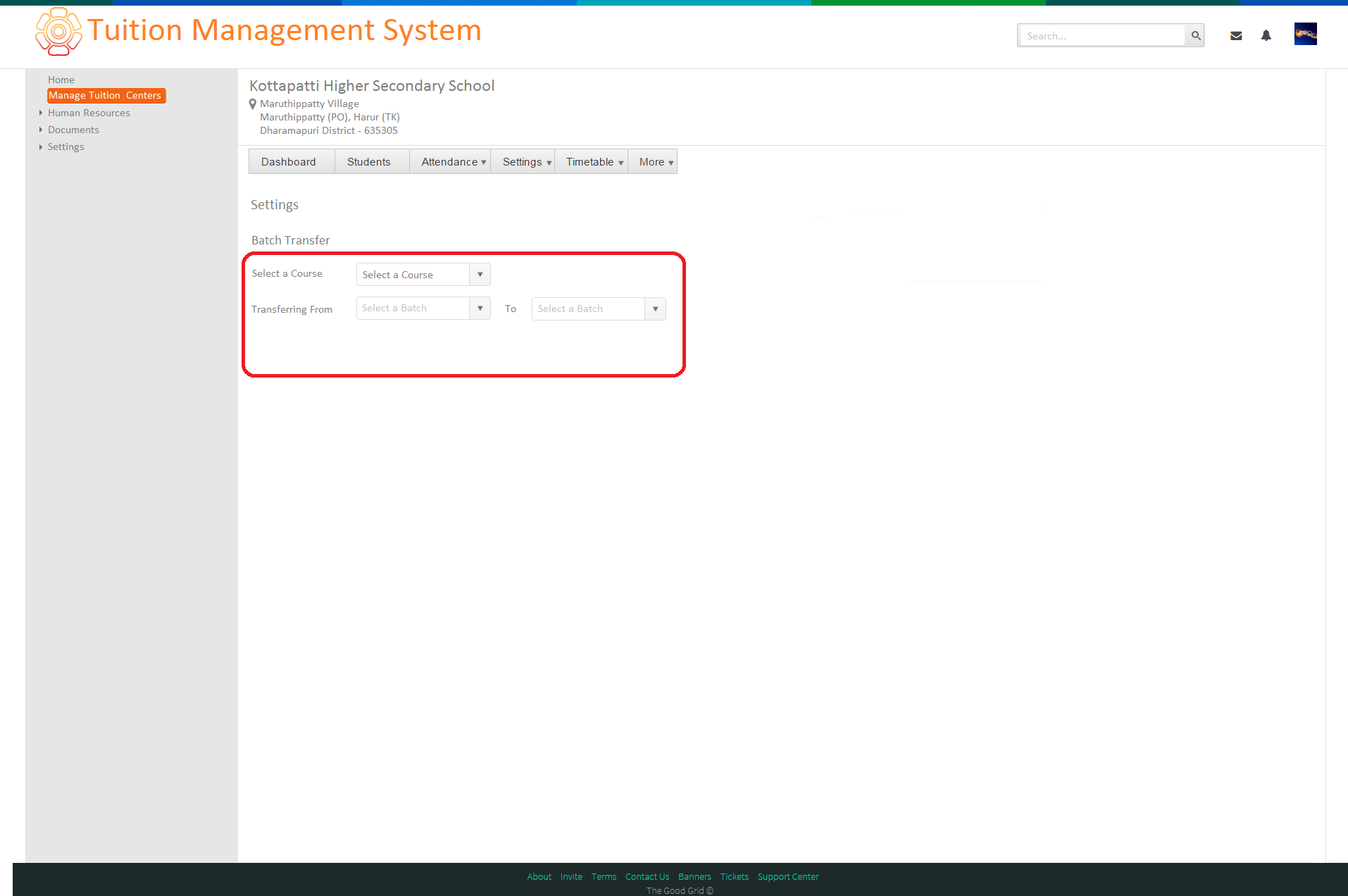Viewport: 1348px width, 896px height.
Task: Click the arrow on the To batch combo
Action: coord(655,309)
